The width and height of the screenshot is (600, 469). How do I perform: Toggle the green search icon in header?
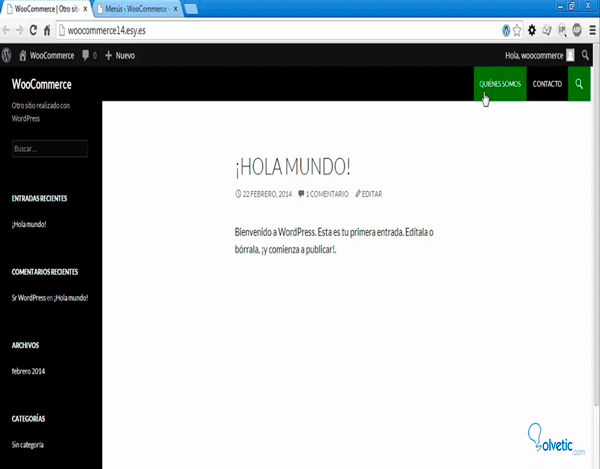pyautogui.click(x=579, y=84)
